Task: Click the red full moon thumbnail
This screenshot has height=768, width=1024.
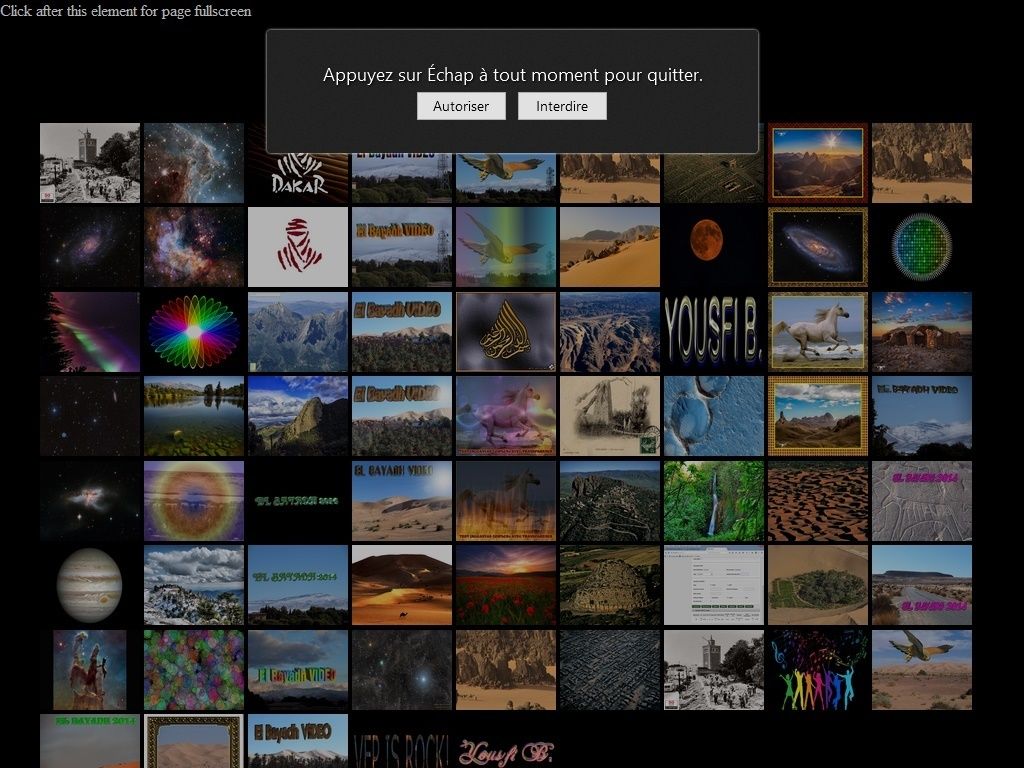Action: click(713, 246)
